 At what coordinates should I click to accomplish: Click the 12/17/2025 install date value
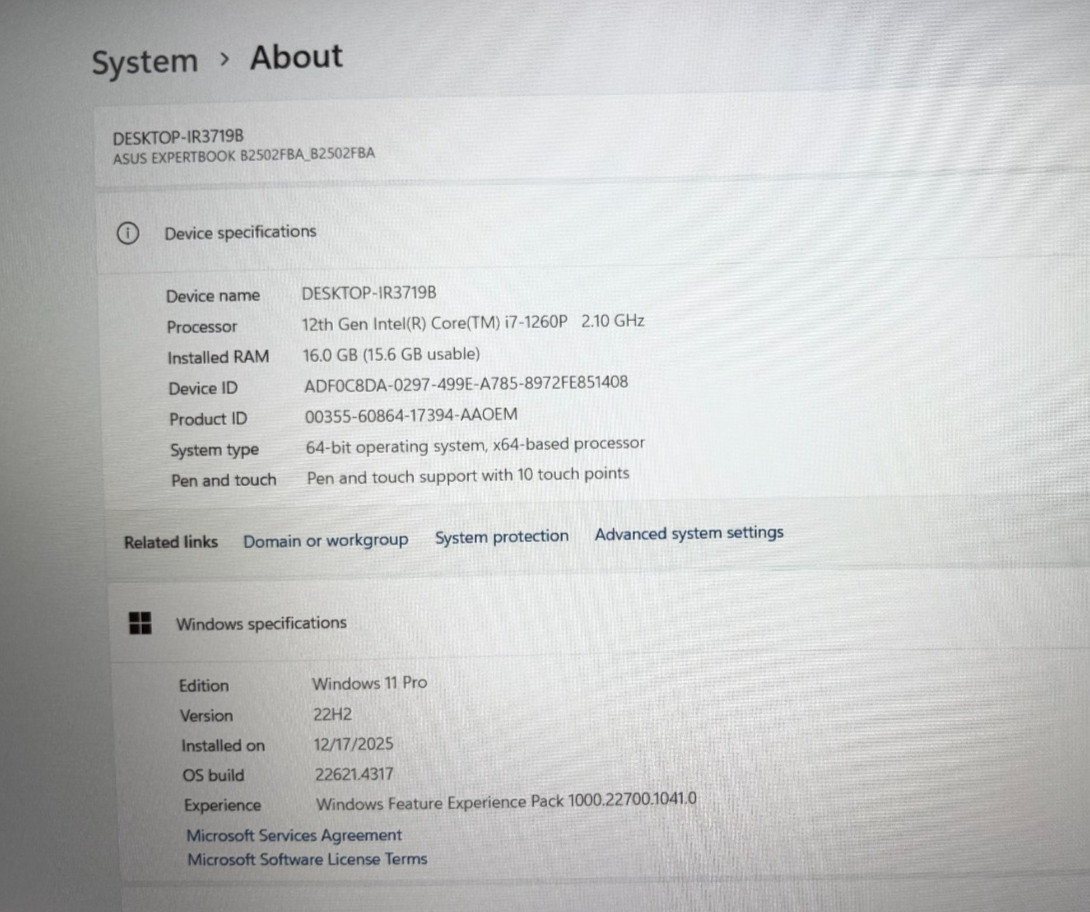pyautogui.click(x=353, y=744)
